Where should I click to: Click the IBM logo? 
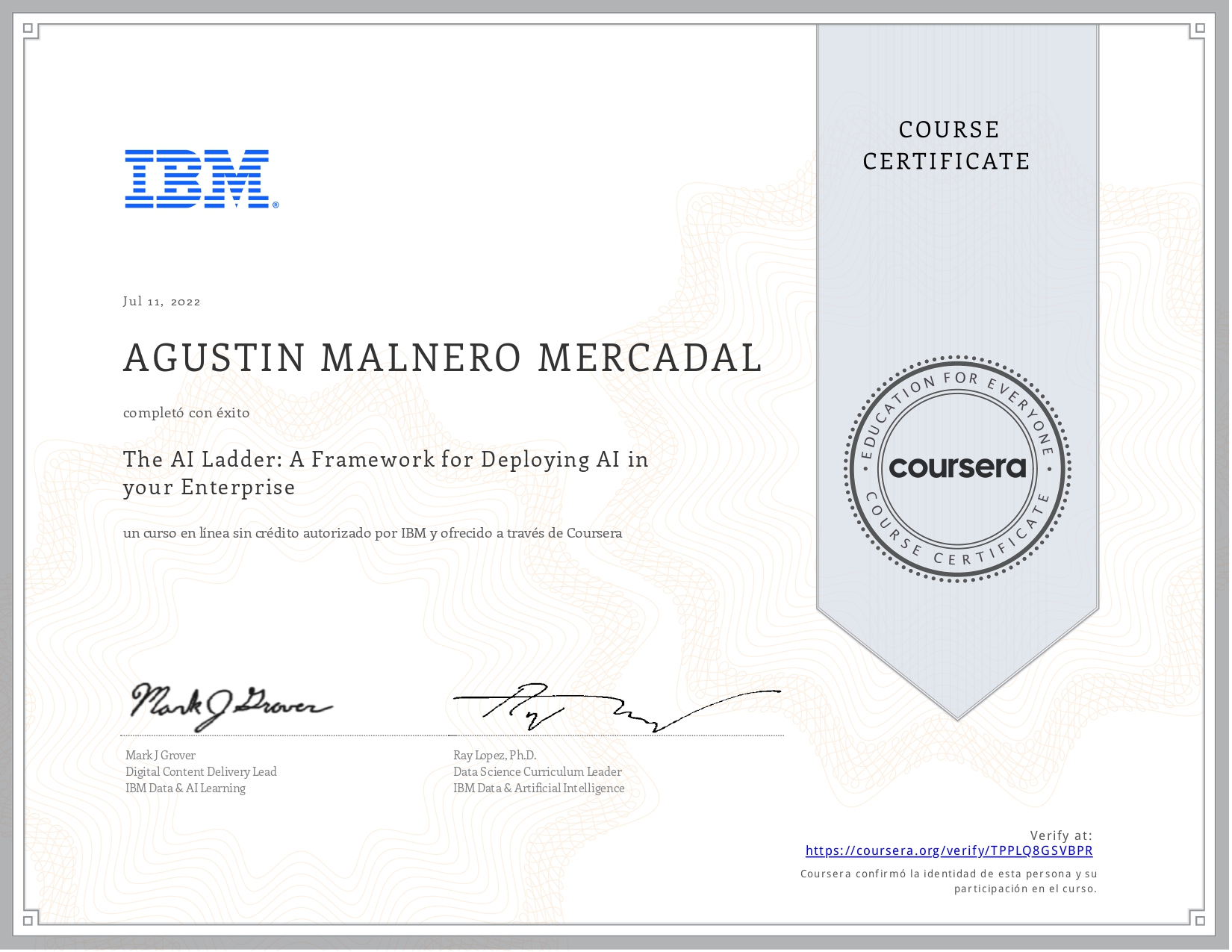click(202, 179)
